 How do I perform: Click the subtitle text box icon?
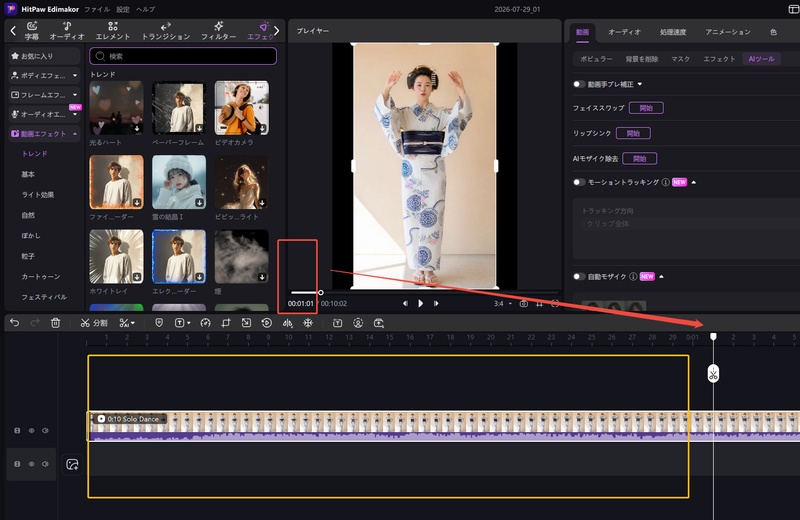click(337, 323)
